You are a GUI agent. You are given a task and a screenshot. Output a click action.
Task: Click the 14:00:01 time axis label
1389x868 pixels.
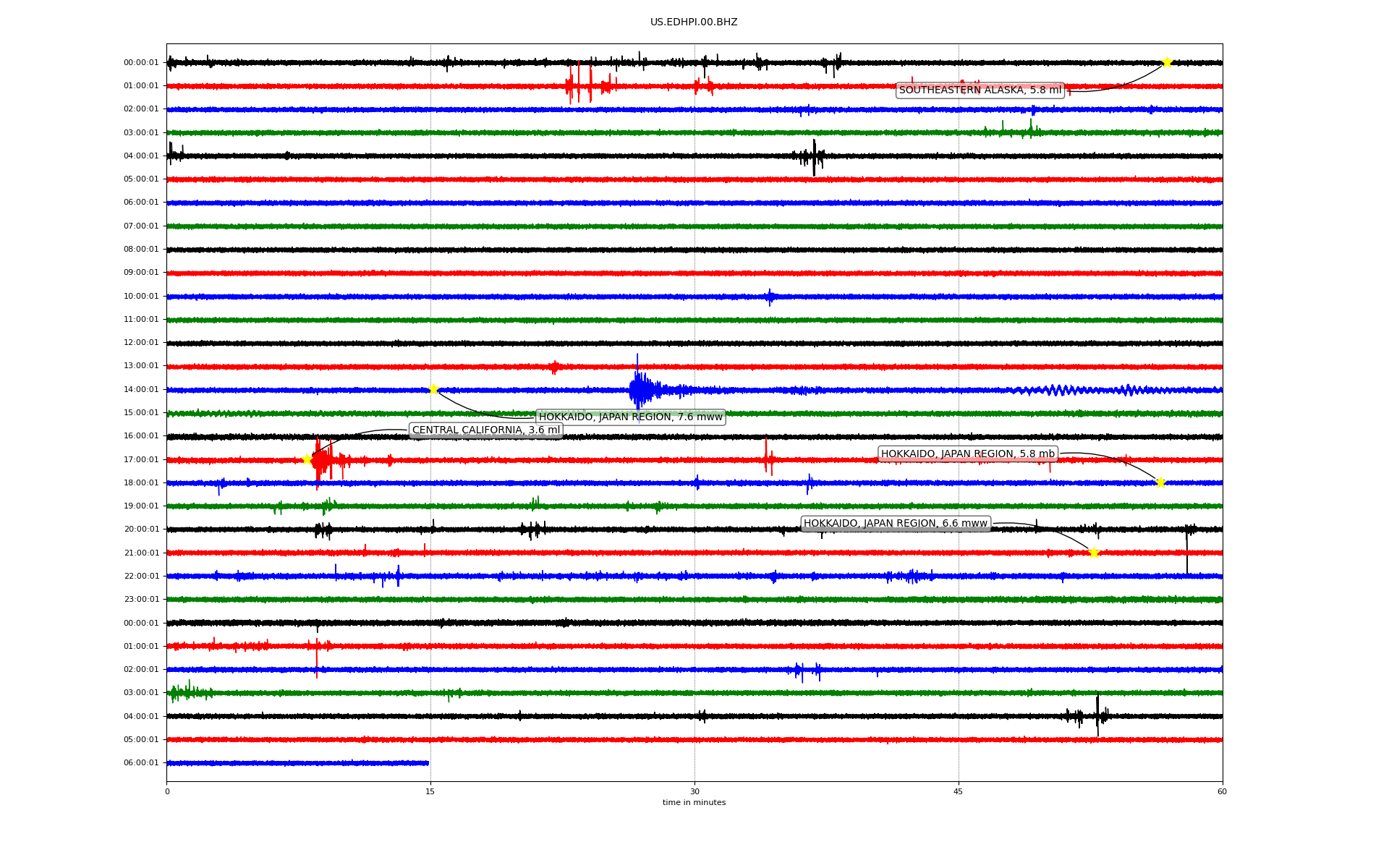pyautogui.click(x=141, y=390)
